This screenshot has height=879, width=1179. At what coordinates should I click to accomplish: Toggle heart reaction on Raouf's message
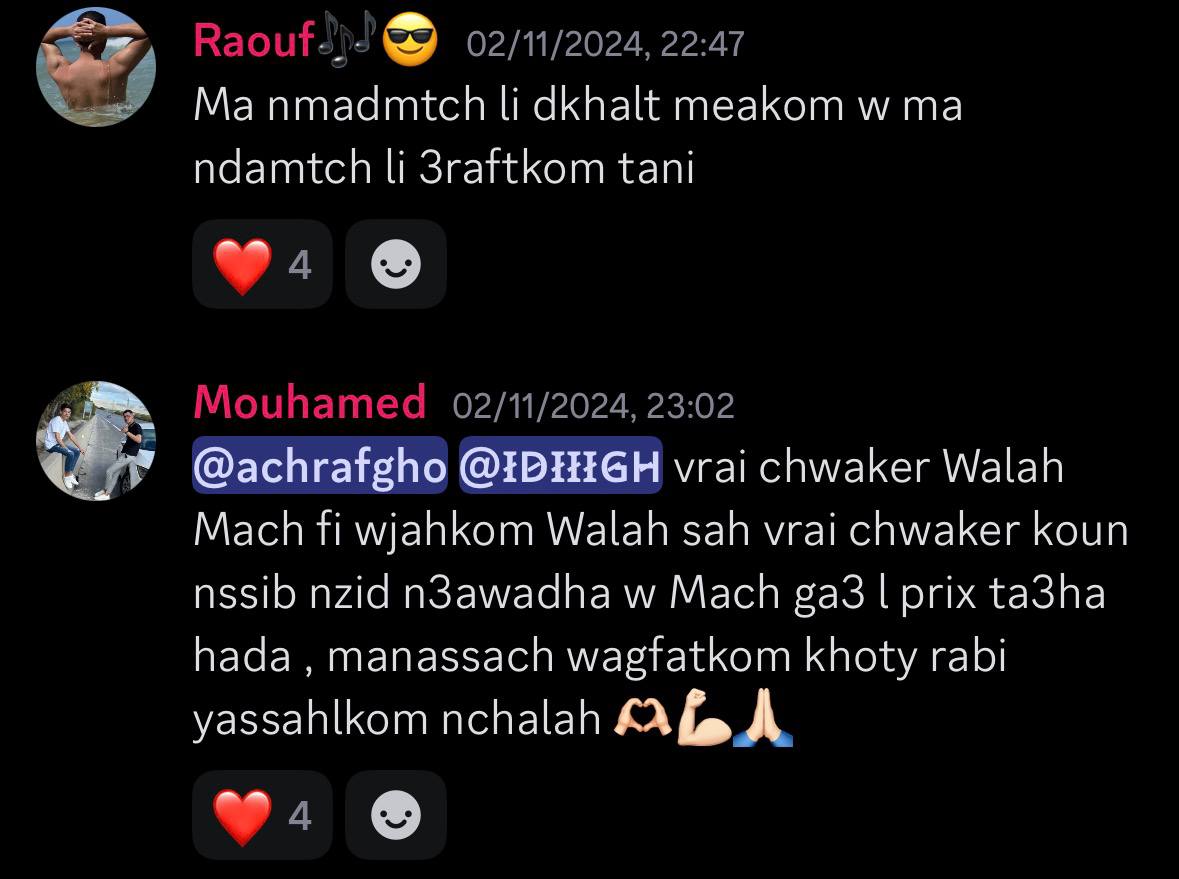pyautogui.click(x=262, y=265)
